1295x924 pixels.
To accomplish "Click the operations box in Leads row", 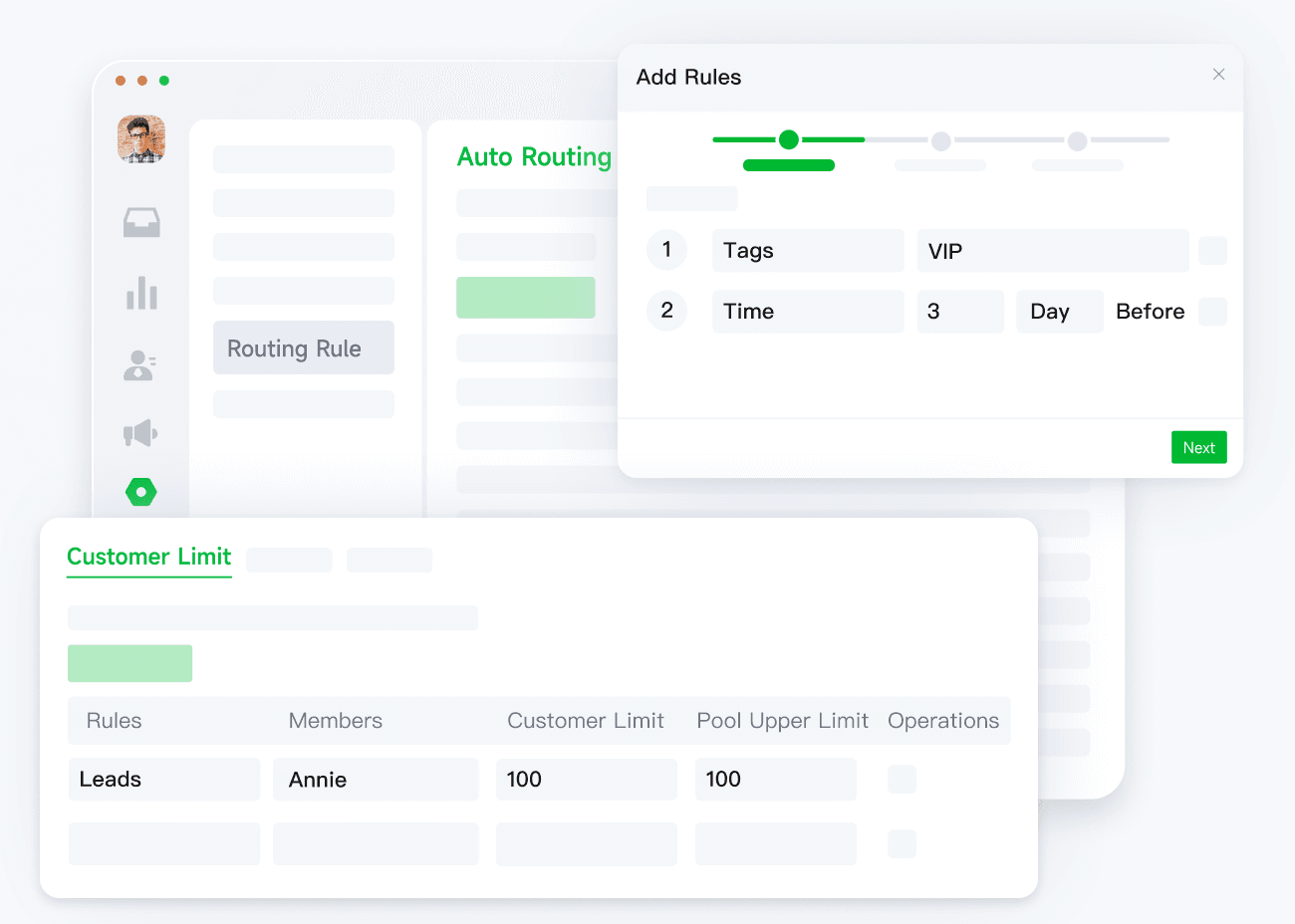I will (902, 780).
